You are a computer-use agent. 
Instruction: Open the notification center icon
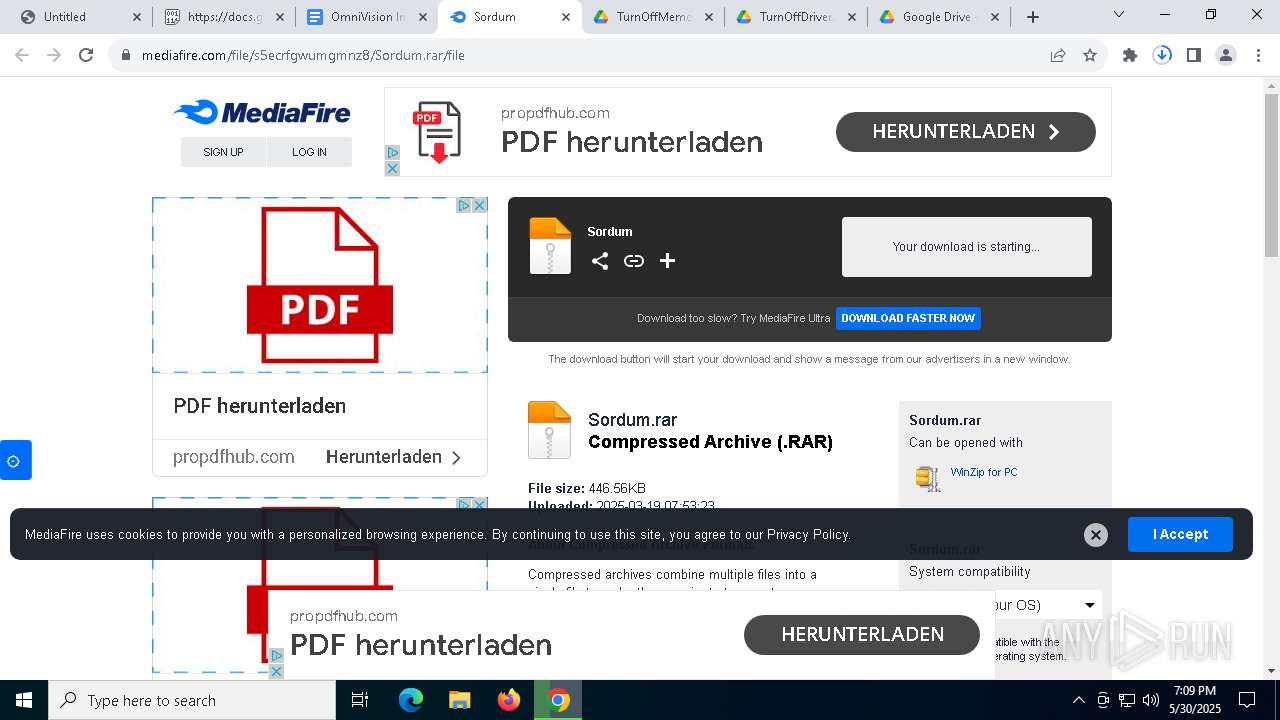[1247, 700]
